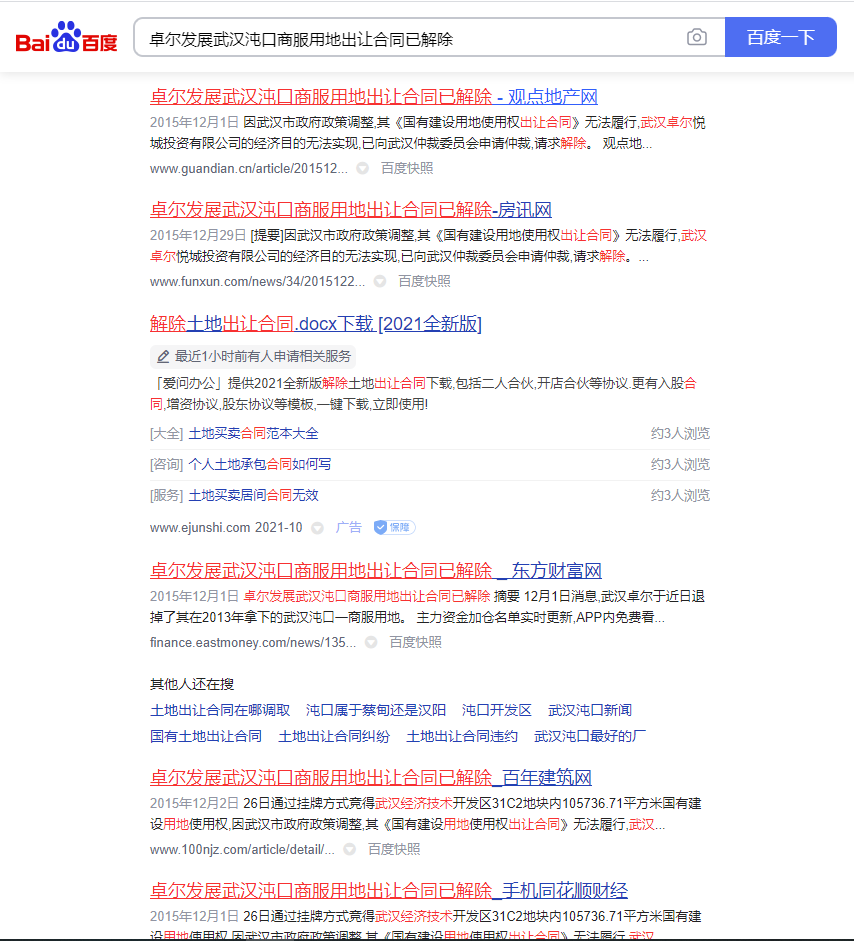The image size is (854, 941).
Task: Search related query 沌口开发区
Action: pyautogui.click(x=496, y=711)
